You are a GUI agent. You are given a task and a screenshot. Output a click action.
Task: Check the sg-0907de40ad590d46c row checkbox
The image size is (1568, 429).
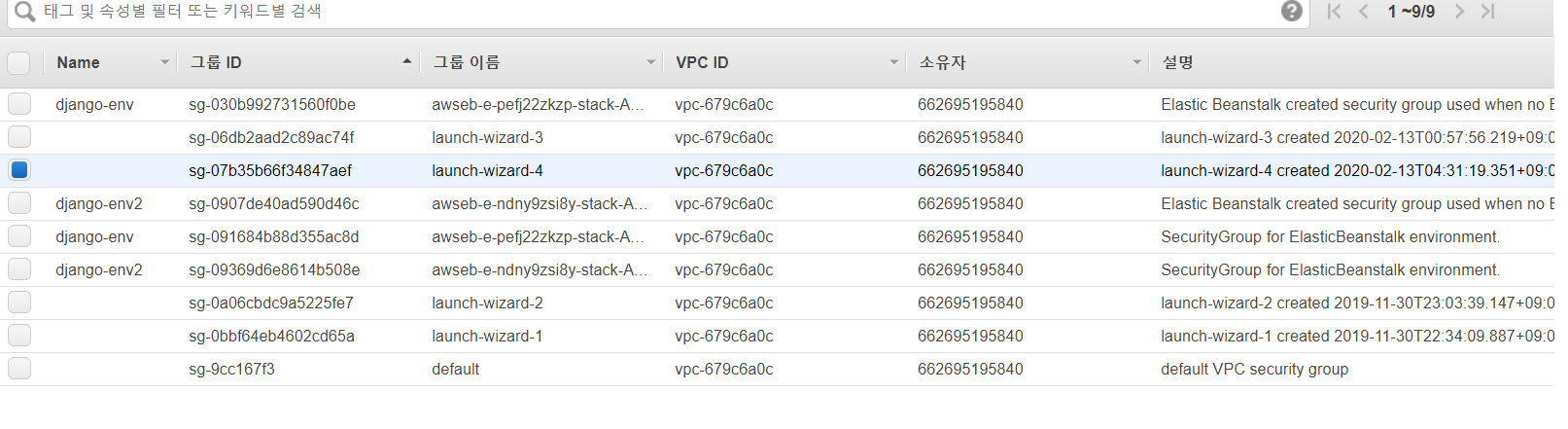point(19,203)
